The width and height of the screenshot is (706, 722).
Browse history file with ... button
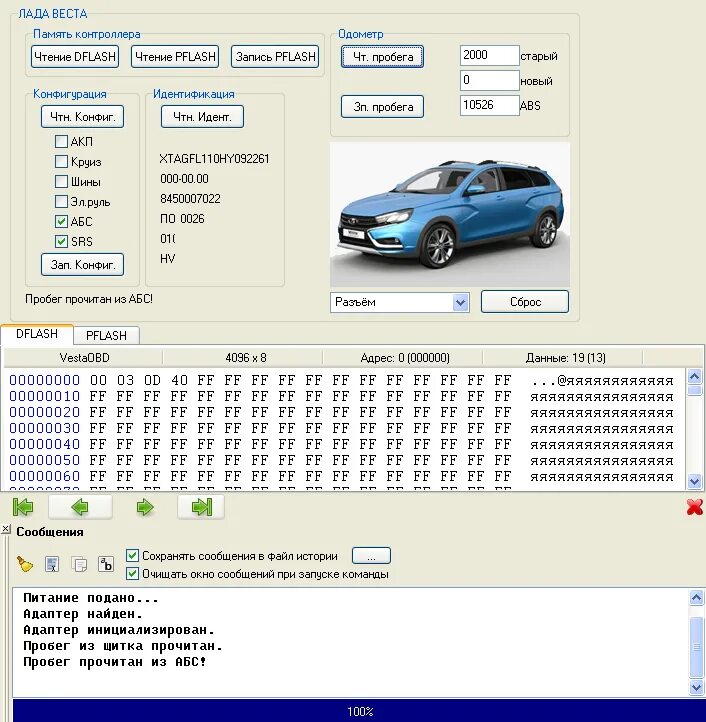(x=371, y=555)
